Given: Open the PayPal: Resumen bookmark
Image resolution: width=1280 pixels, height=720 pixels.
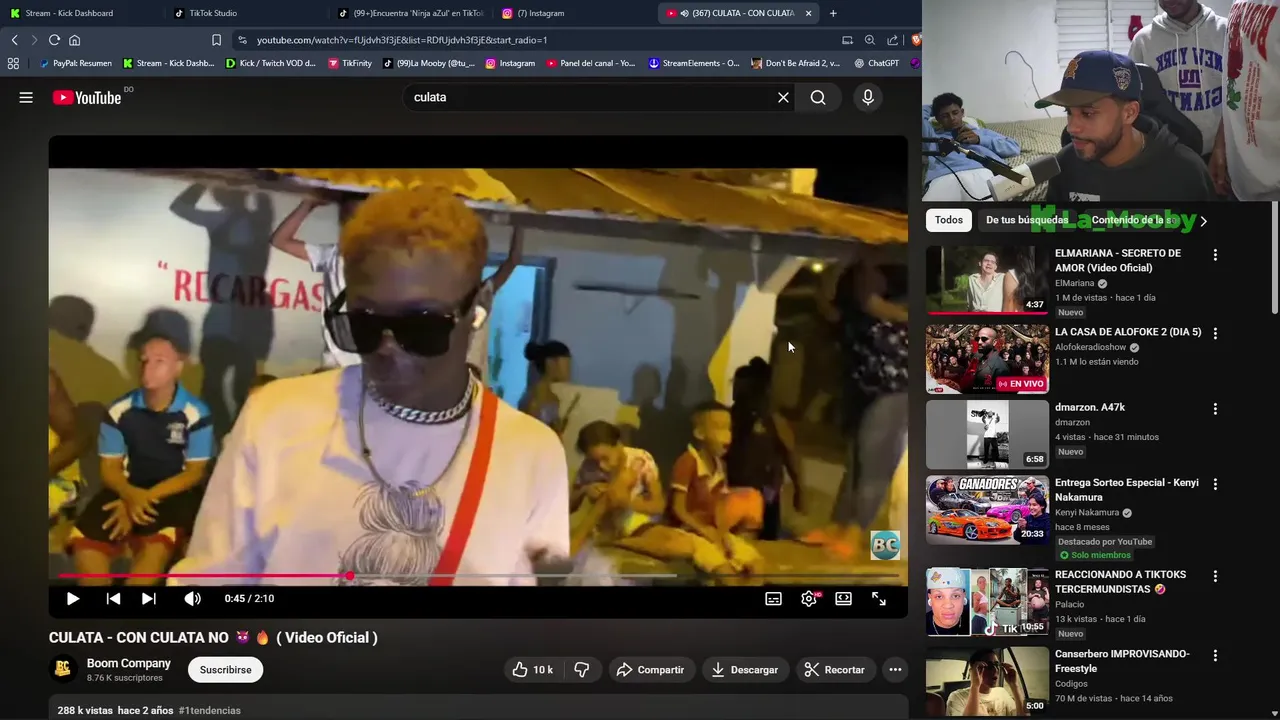Looking at the screenshot, I should point(75,63).
